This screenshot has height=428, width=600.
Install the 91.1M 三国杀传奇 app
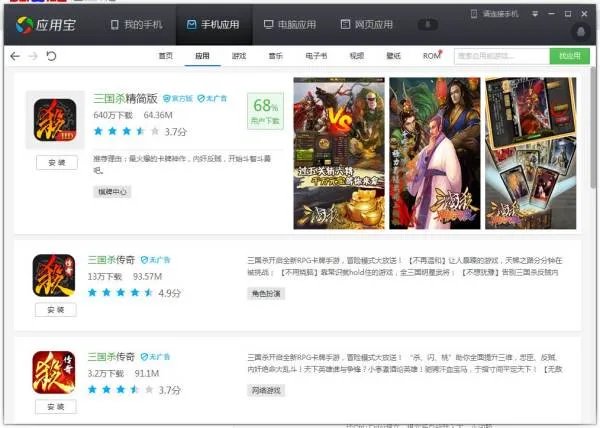tap(55, 407)
